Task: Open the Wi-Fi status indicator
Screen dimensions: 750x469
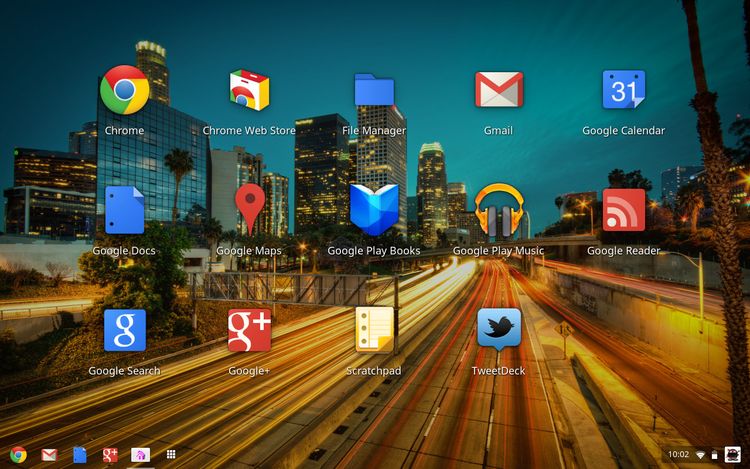Action: click(701, 455)
